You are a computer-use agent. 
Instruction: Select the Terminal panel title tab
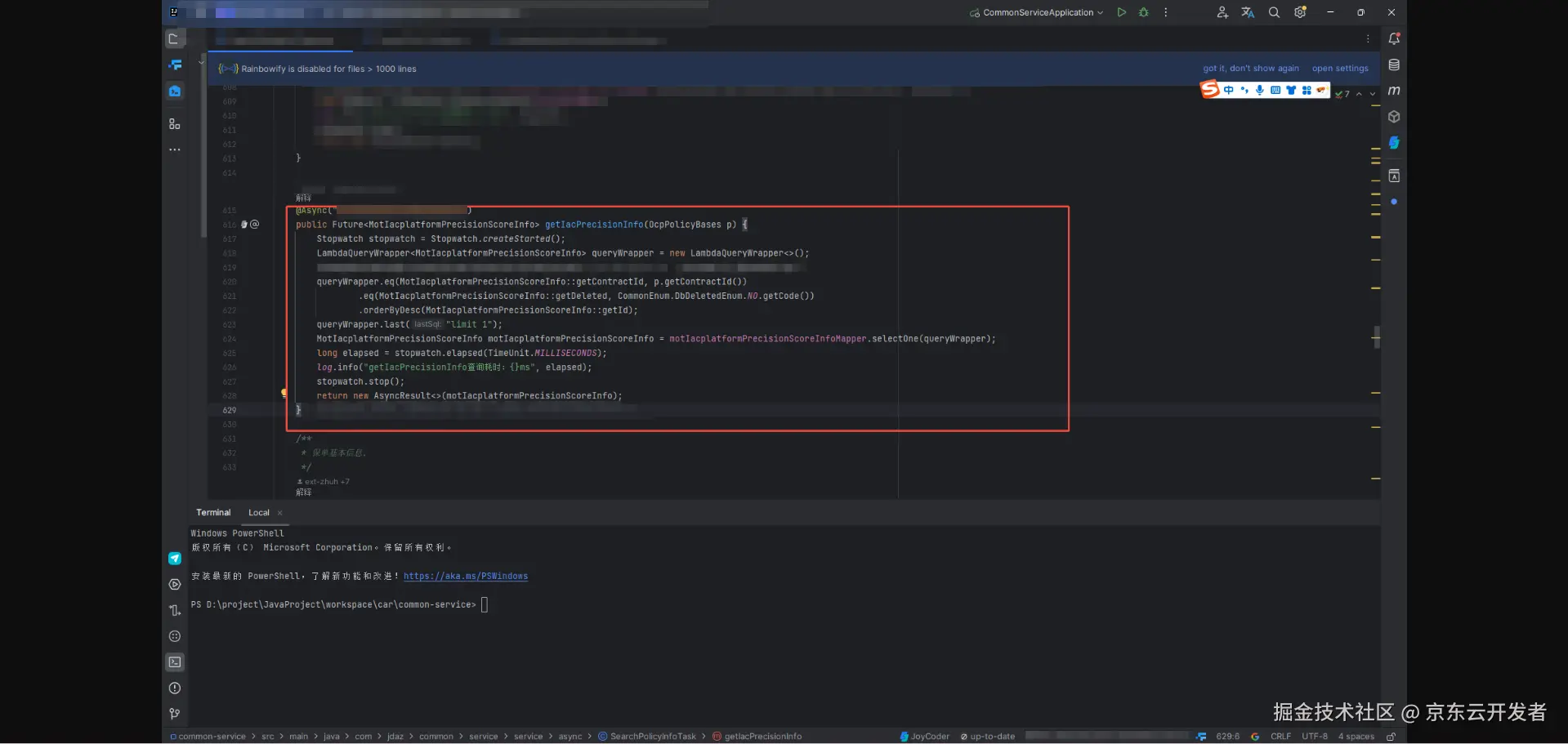pos(213,513)
